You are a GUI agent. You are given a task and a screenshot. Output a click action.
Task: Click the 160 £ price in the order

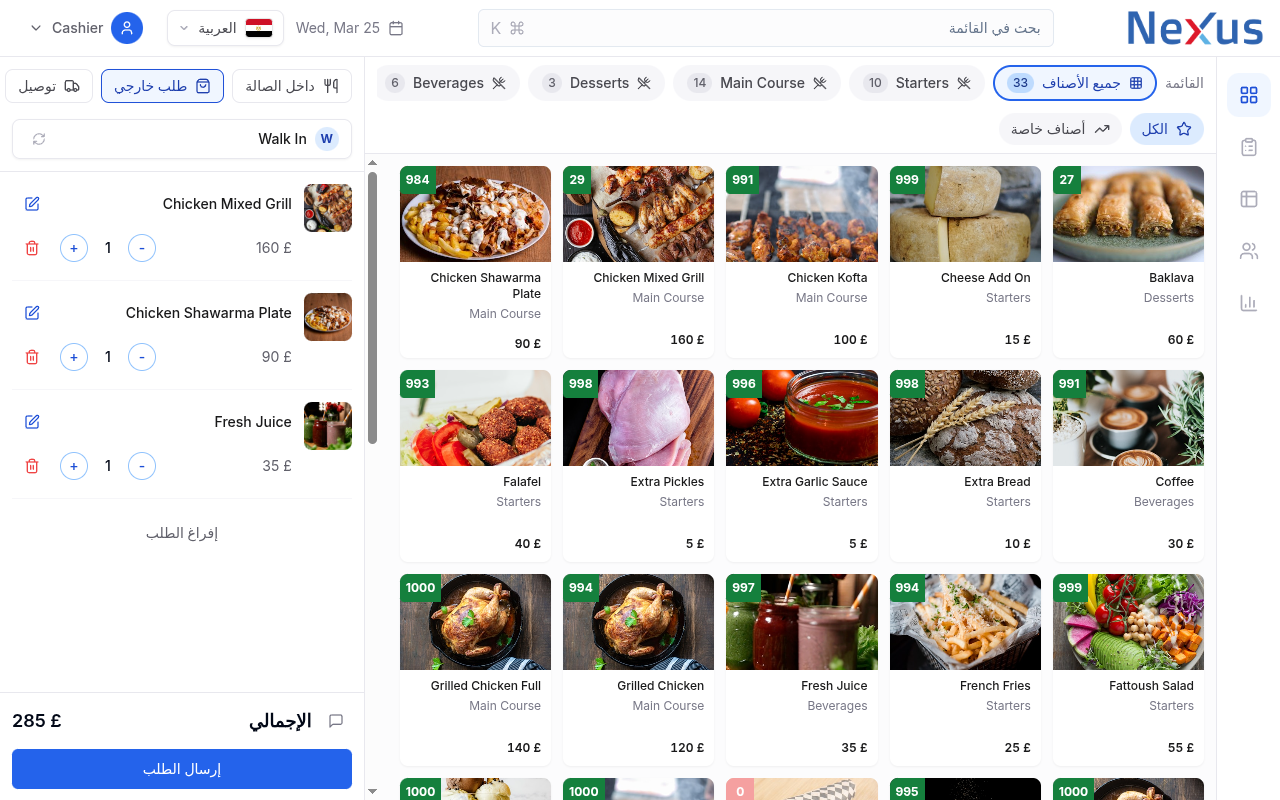coord(274,248)
